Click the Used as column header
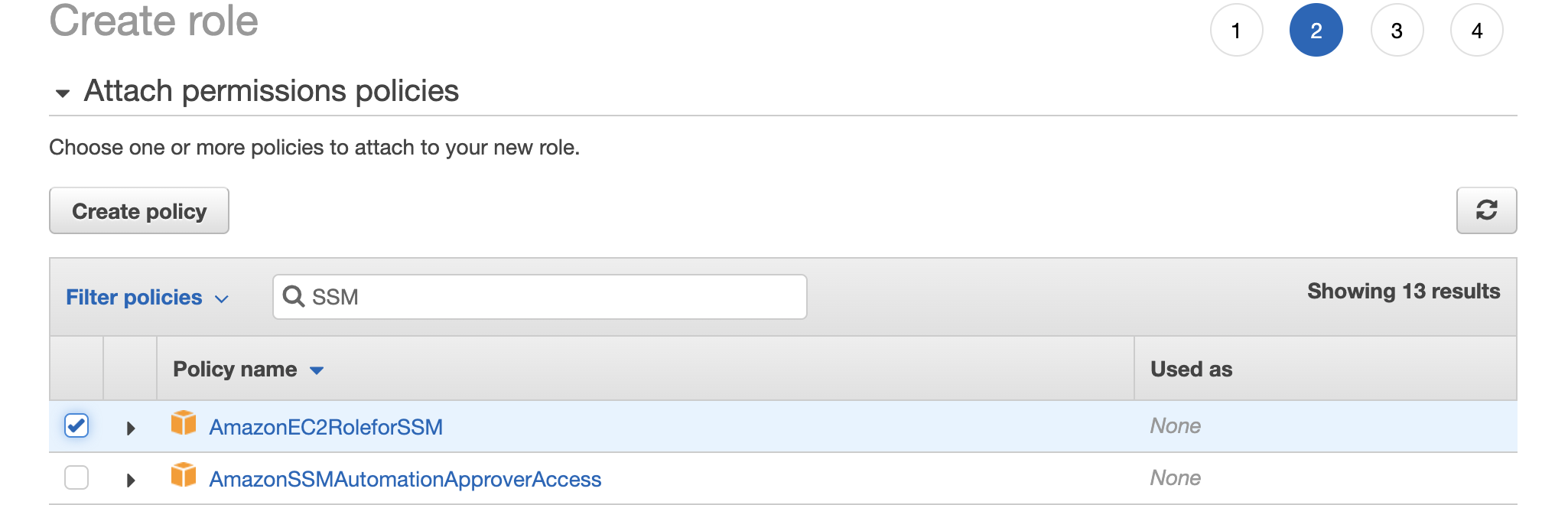Image resolution: width=1568 pixels, height=505 pixels. [1191, 370]
